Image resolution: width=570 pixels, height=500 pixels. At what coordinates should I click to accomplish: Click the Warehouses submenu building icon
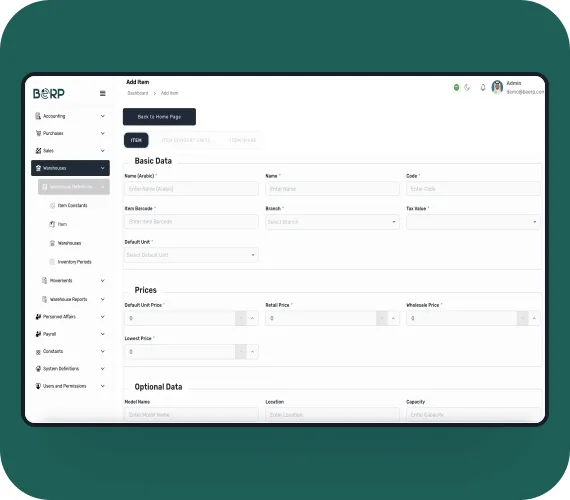click(52, 243)
